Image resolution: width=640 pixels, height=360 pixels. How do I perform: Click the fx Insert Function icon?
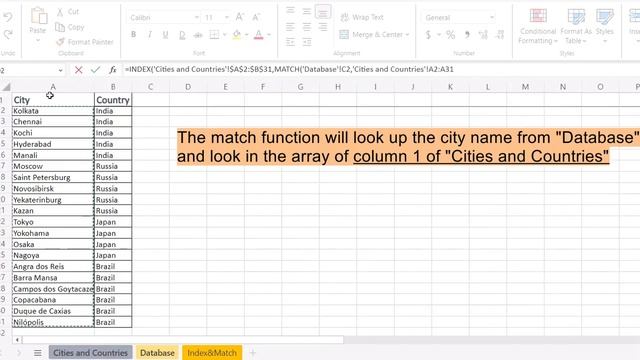(x=113, y=70)
